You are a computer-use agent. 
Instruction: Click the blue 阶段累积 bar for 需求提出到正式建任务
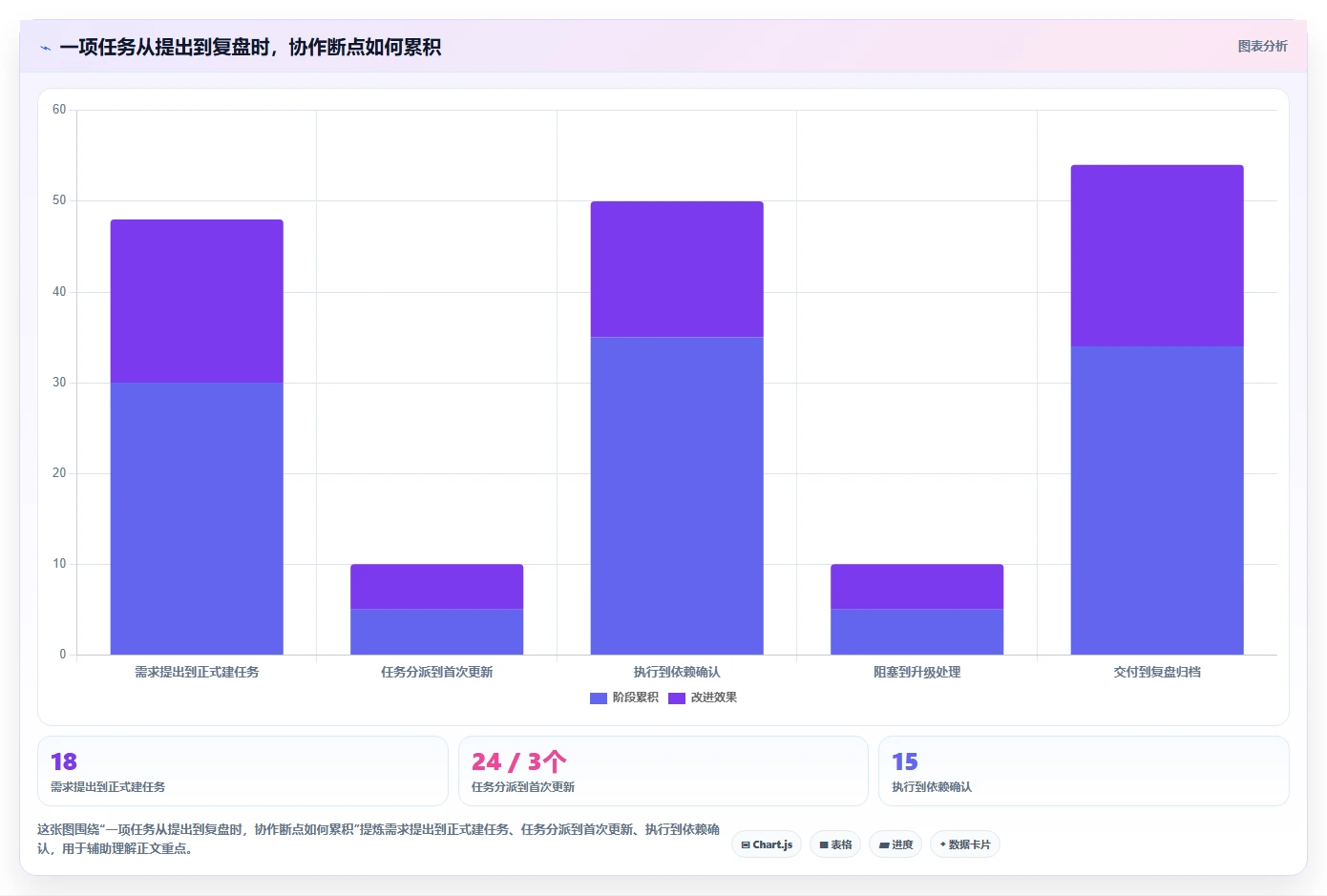pyautogui.click(x=197, y=518)
